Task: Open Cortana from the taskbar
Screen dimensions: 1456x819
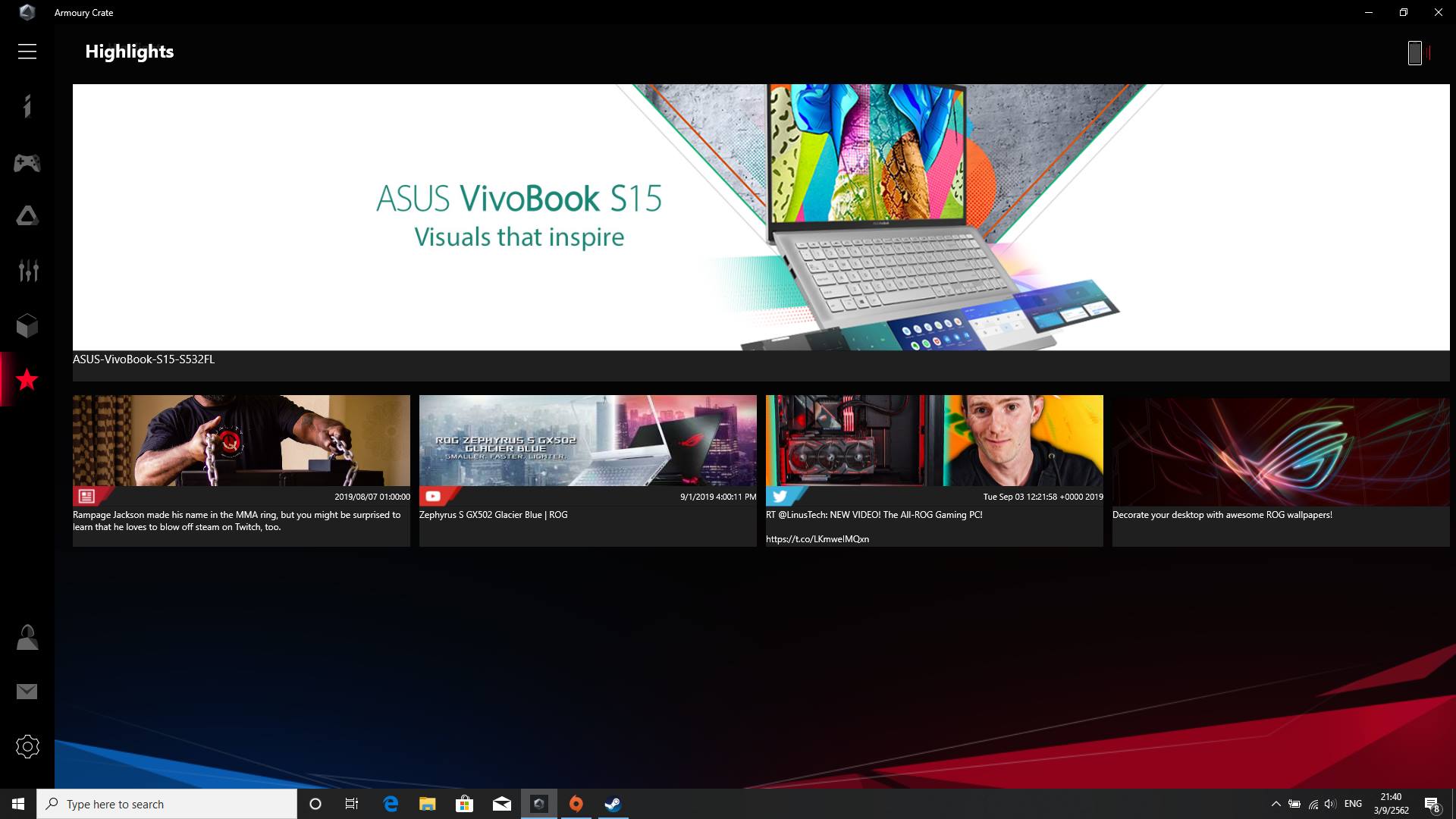Action: click(x=315, y=804)
